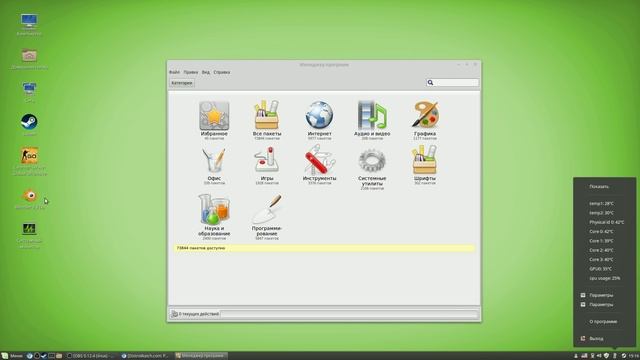Click the 0 текущих действий button
This screenshot has height=360, width=640.
click(x=195, y=314)
